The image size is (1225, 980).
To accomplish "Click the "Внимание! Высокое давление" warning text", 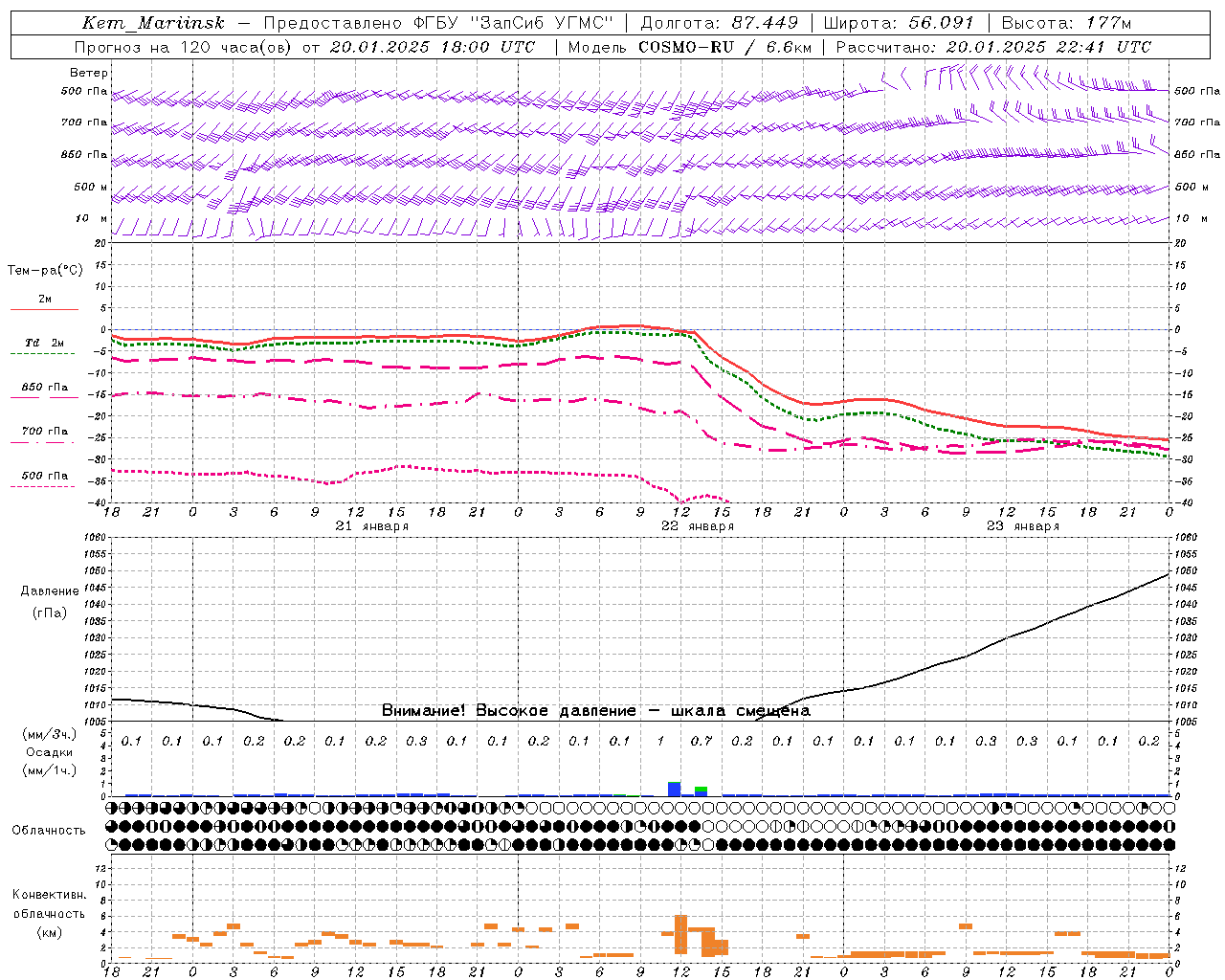I will (508, 710).
